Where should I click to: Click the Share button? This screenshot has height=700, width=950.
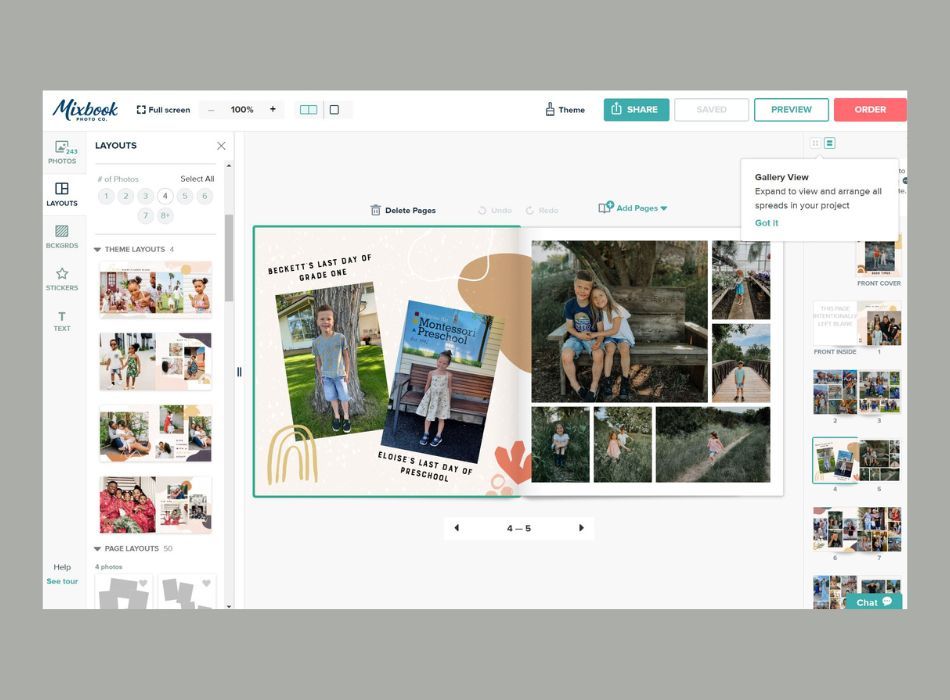point(636,110)
